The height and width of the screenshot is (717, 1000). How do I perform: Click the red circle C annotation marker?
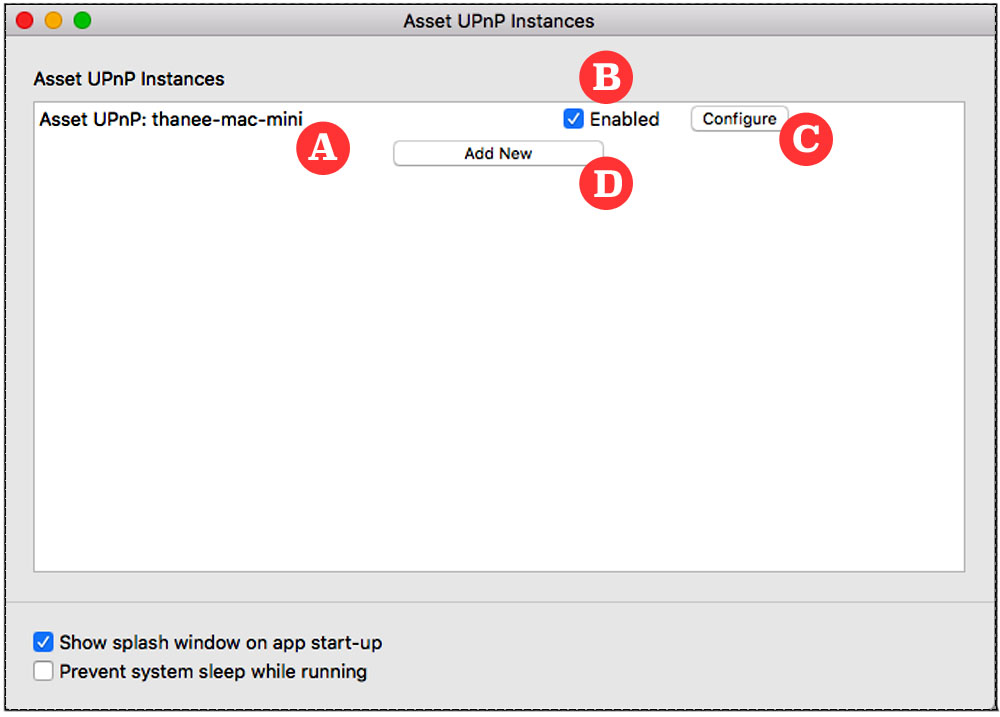coord(806,140)
